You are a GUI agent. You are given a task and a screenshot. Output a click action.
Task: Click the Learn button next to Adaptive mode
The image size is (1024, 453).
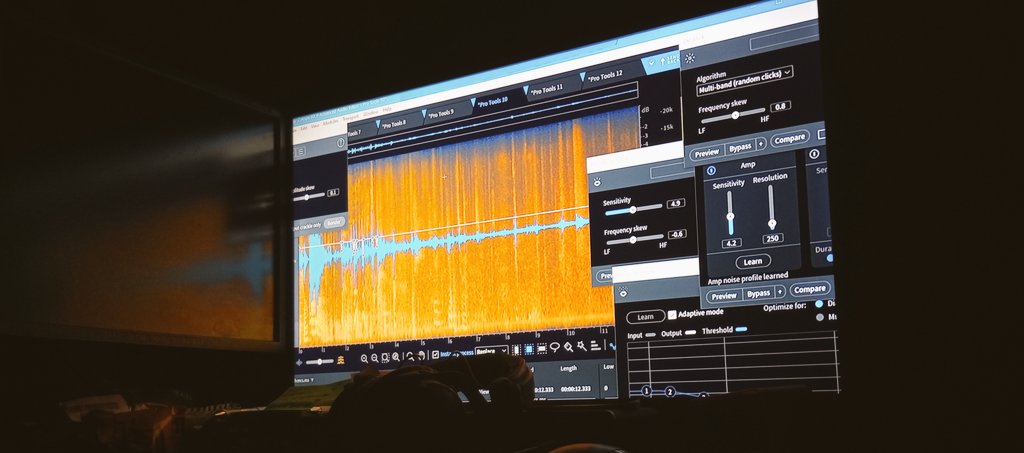pos(646,317)
